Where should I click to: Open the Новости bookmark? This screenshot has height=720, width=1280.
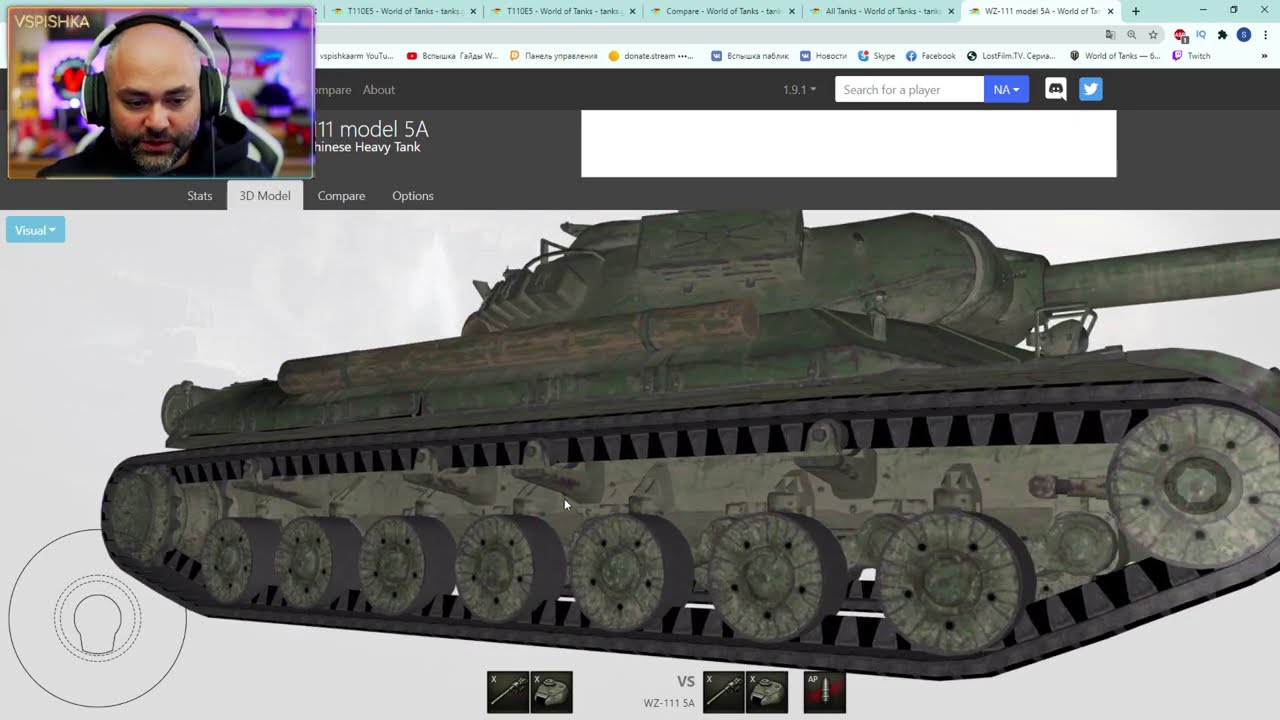[x=824, y=56]
